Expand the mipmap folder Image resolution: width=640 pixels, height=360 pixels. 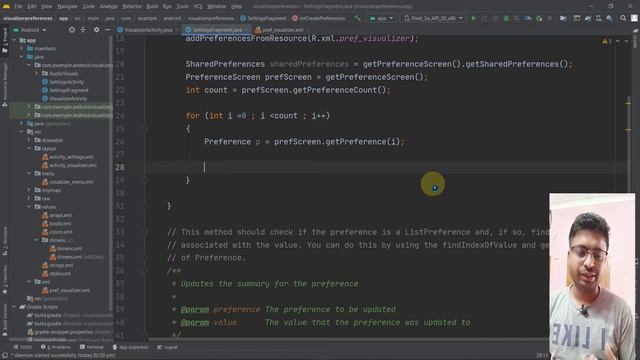tap(29, 190)
